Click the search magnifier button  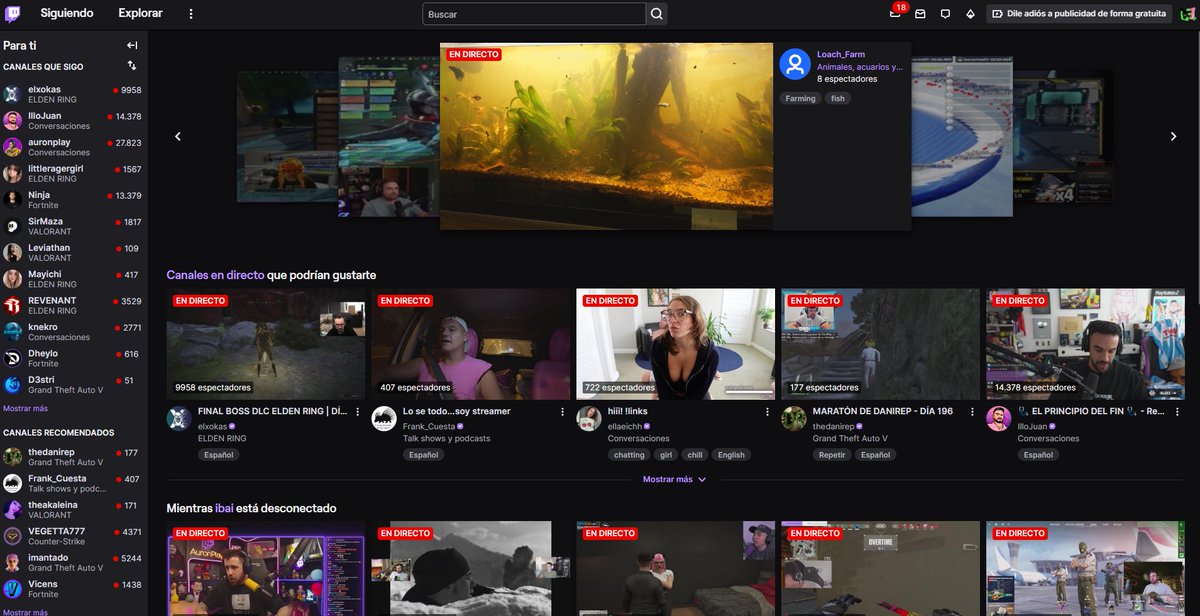pyautogui.click(x=657, y=14)
